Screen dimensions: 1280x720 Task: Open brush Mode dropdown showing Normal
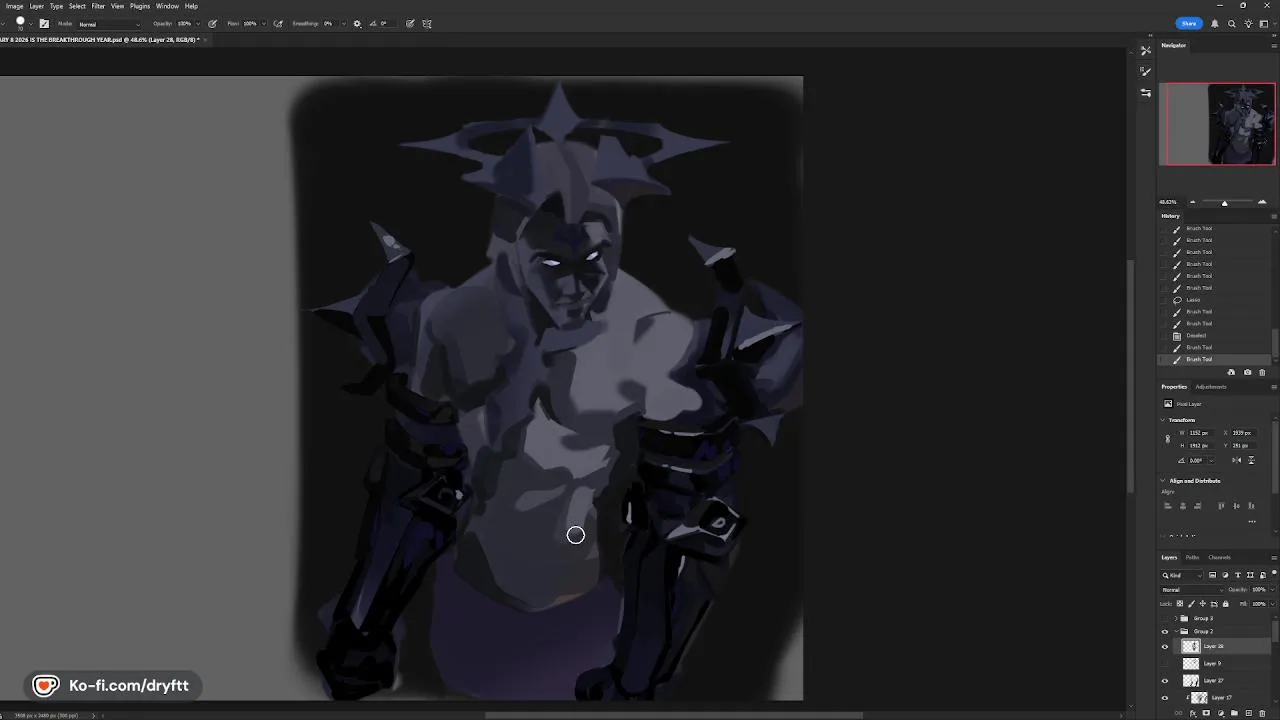110,24
